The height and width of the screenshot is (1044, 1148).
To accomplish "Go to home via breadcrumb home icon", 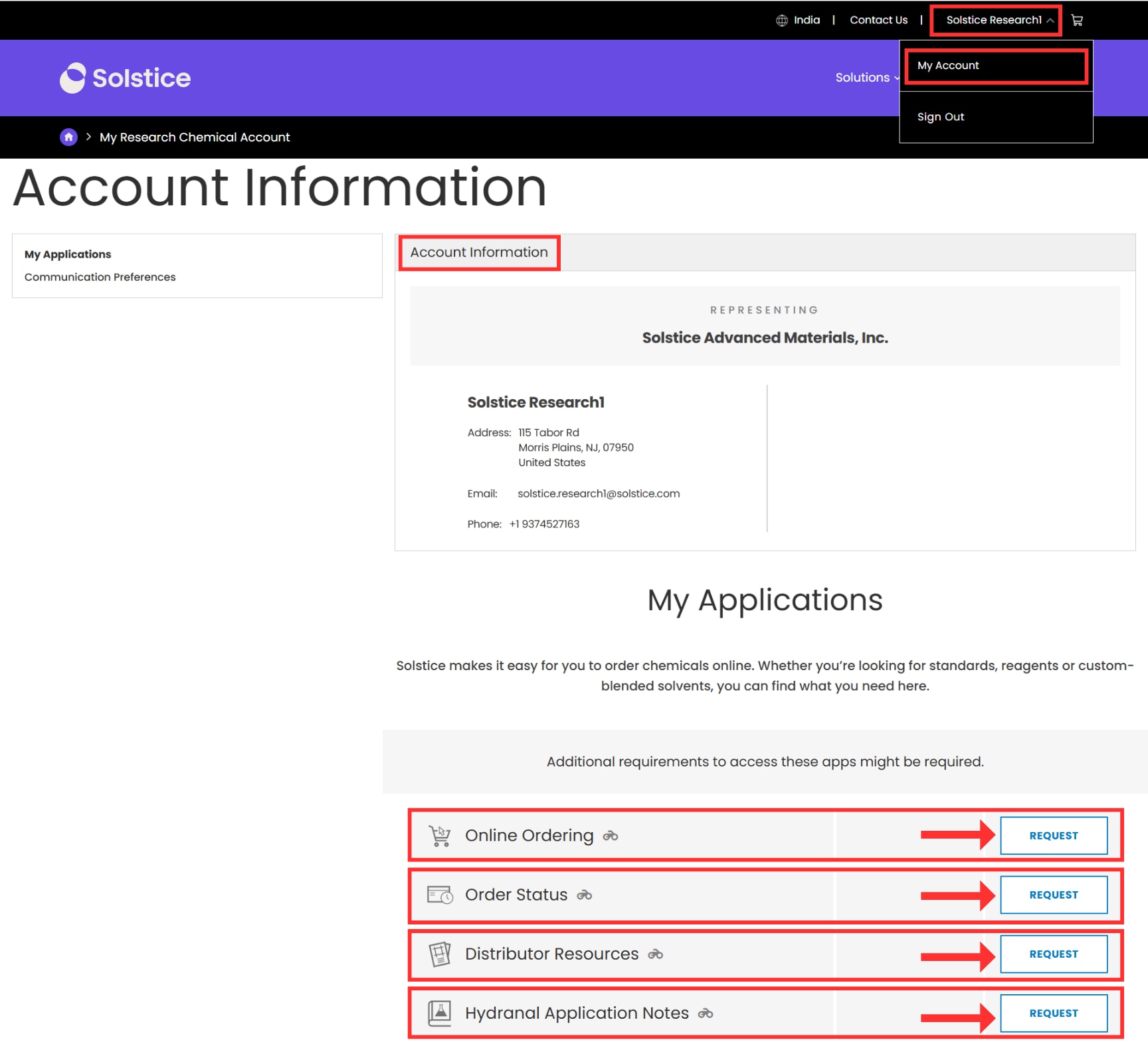I will pos(68,137).
